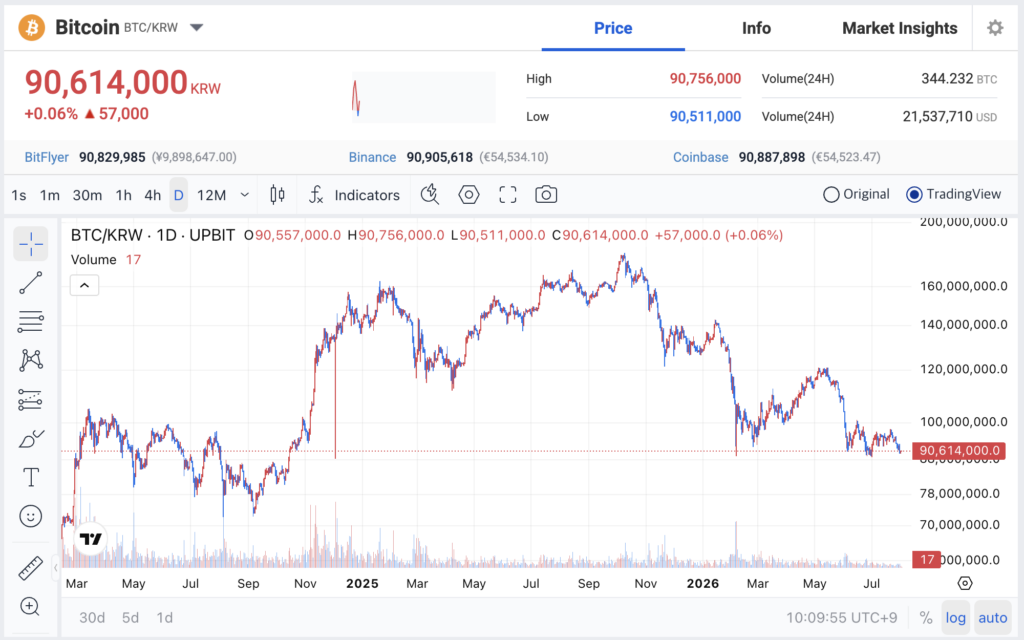Toggle percent scale
The height and width of the screenshot is (640, 1024).
point(925,618)
